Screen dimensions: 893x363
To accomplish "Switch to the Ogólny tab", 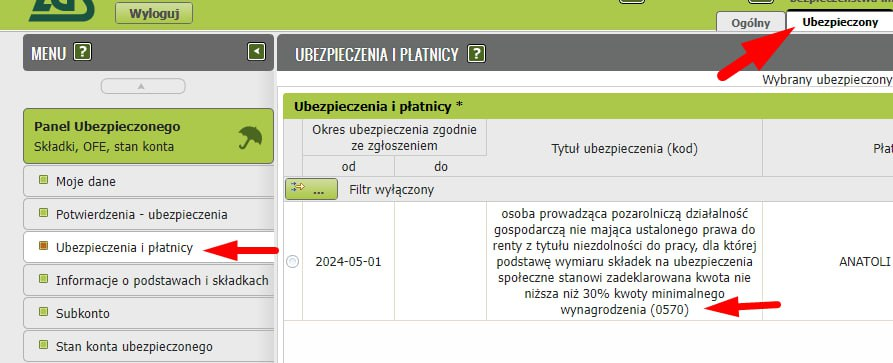I will [x=751, y=23].
